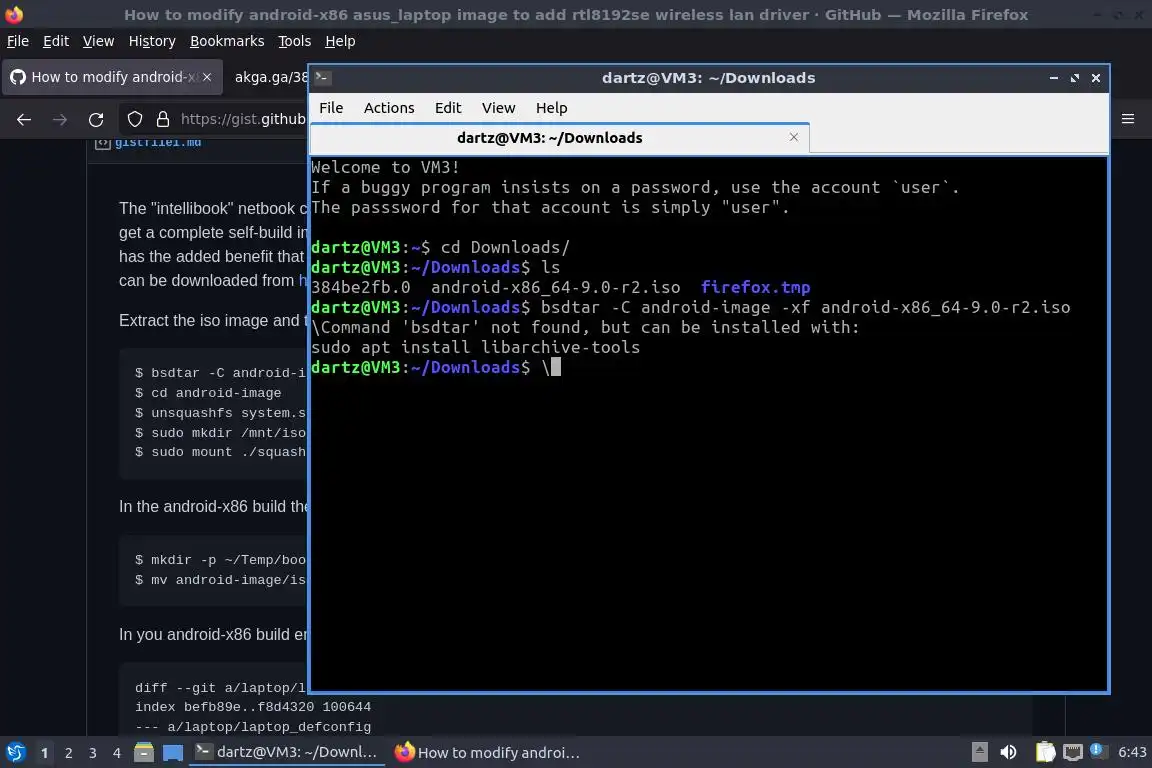Open the terminal View menu
Image resolution: width=1152 pixels, height=768 pixels.
[498, 108]
